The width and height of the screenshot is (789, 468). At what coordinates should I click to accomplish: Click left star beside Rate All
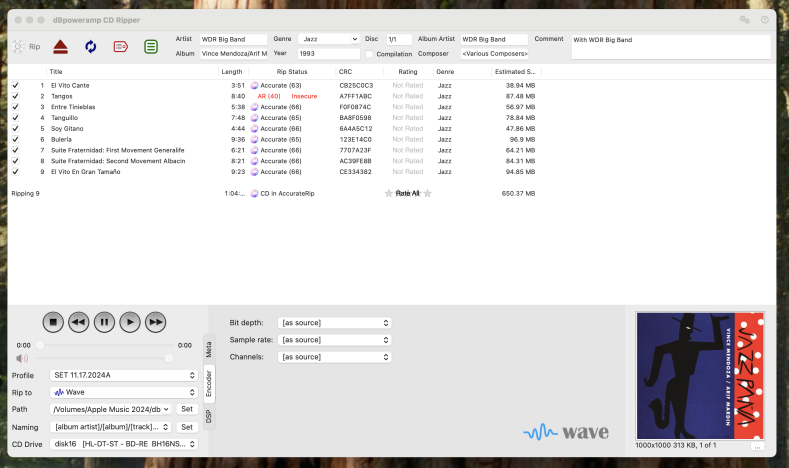pyautogui.click(x=388, y=193)
